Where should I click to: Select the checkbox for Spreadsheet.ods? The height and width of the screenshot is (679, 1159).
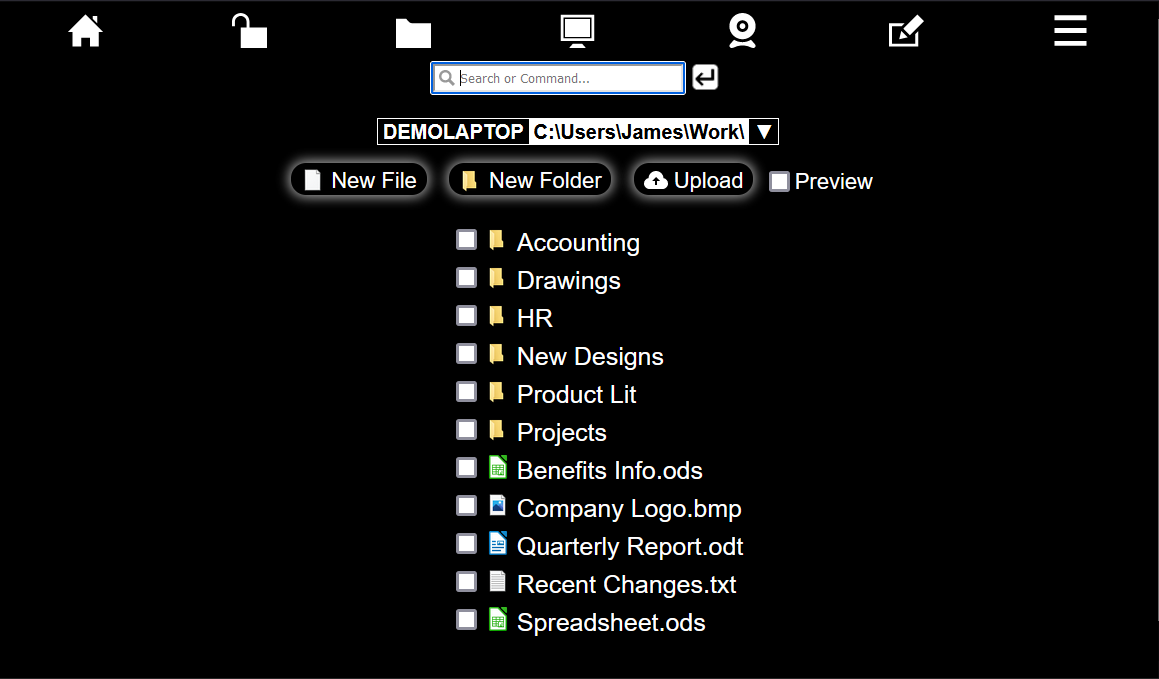point(466,619)
